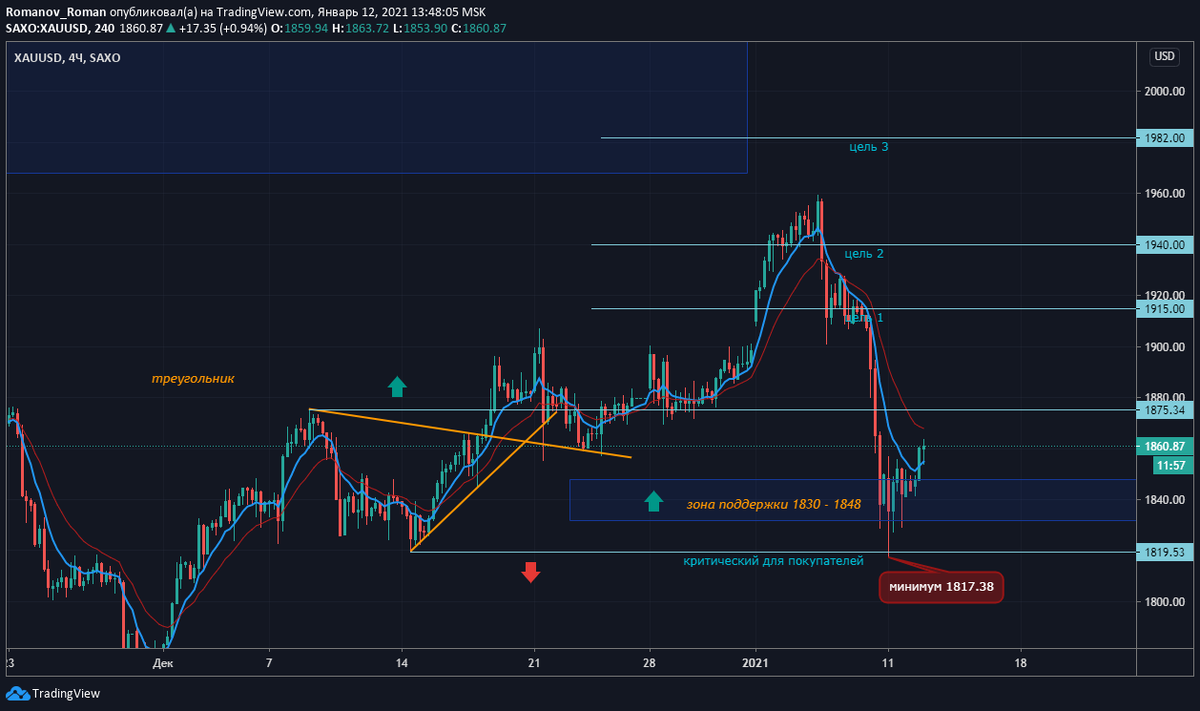Click the 'XAUUSD, 4Ч, SAXO' chart title
Image resolution: width=1200 pixels, height=711 pixels.
[67, 59]
